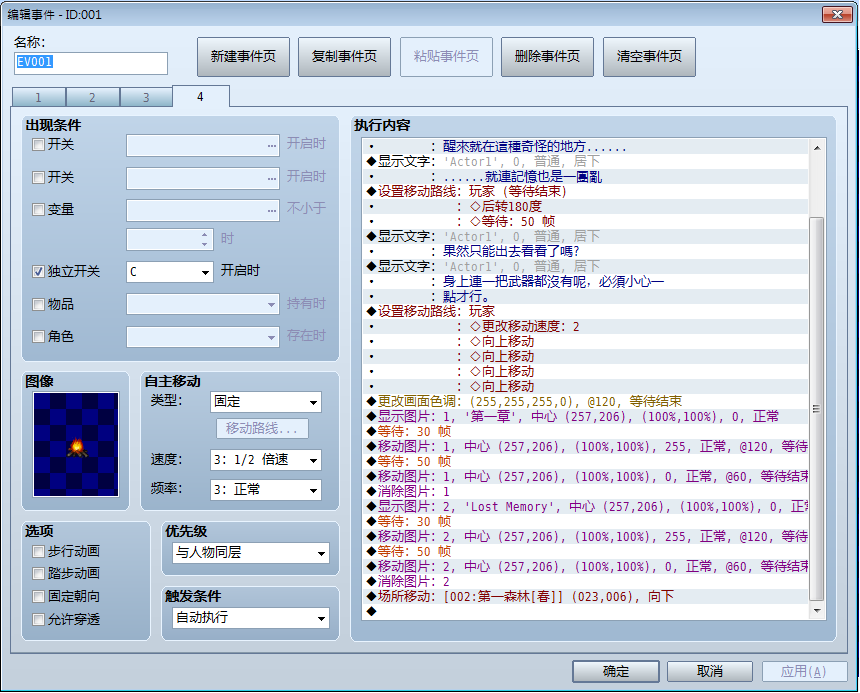Screen dimensions: 860x693
Task: Click the command list scroll down arrow
Action: [817, 610]
